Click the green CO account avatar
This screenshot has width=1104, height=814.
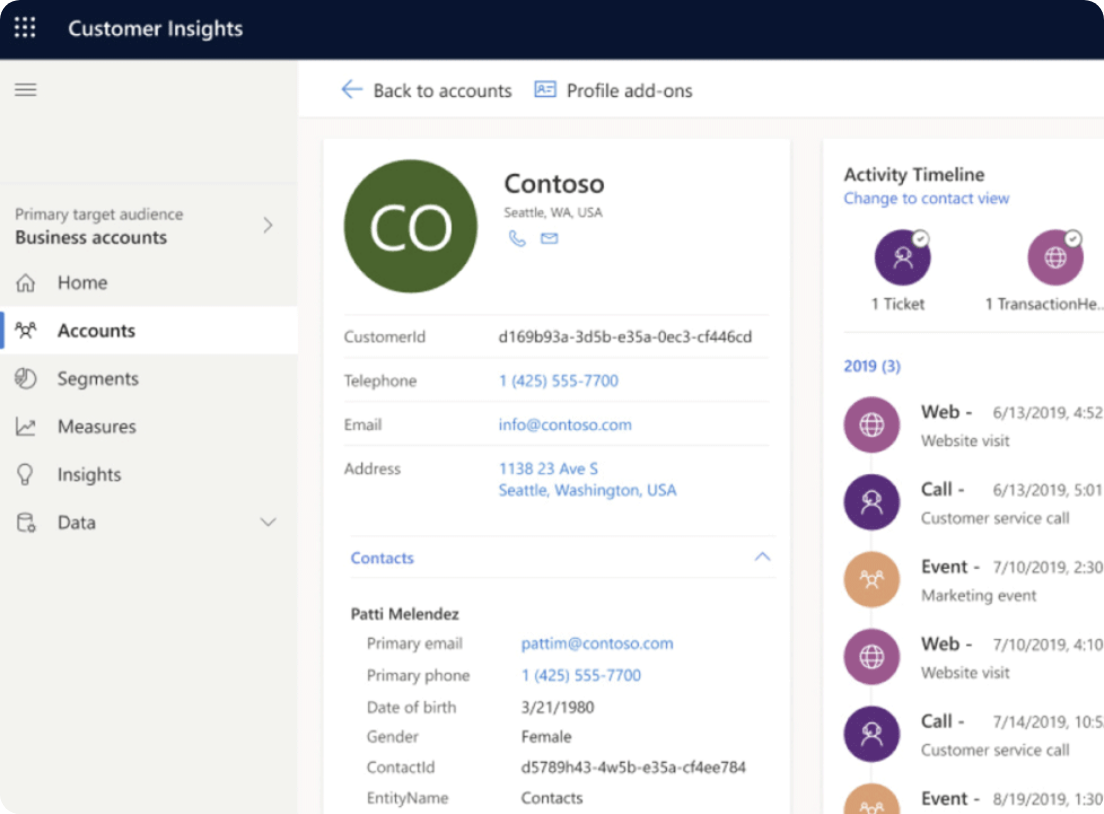coord(410,227)
